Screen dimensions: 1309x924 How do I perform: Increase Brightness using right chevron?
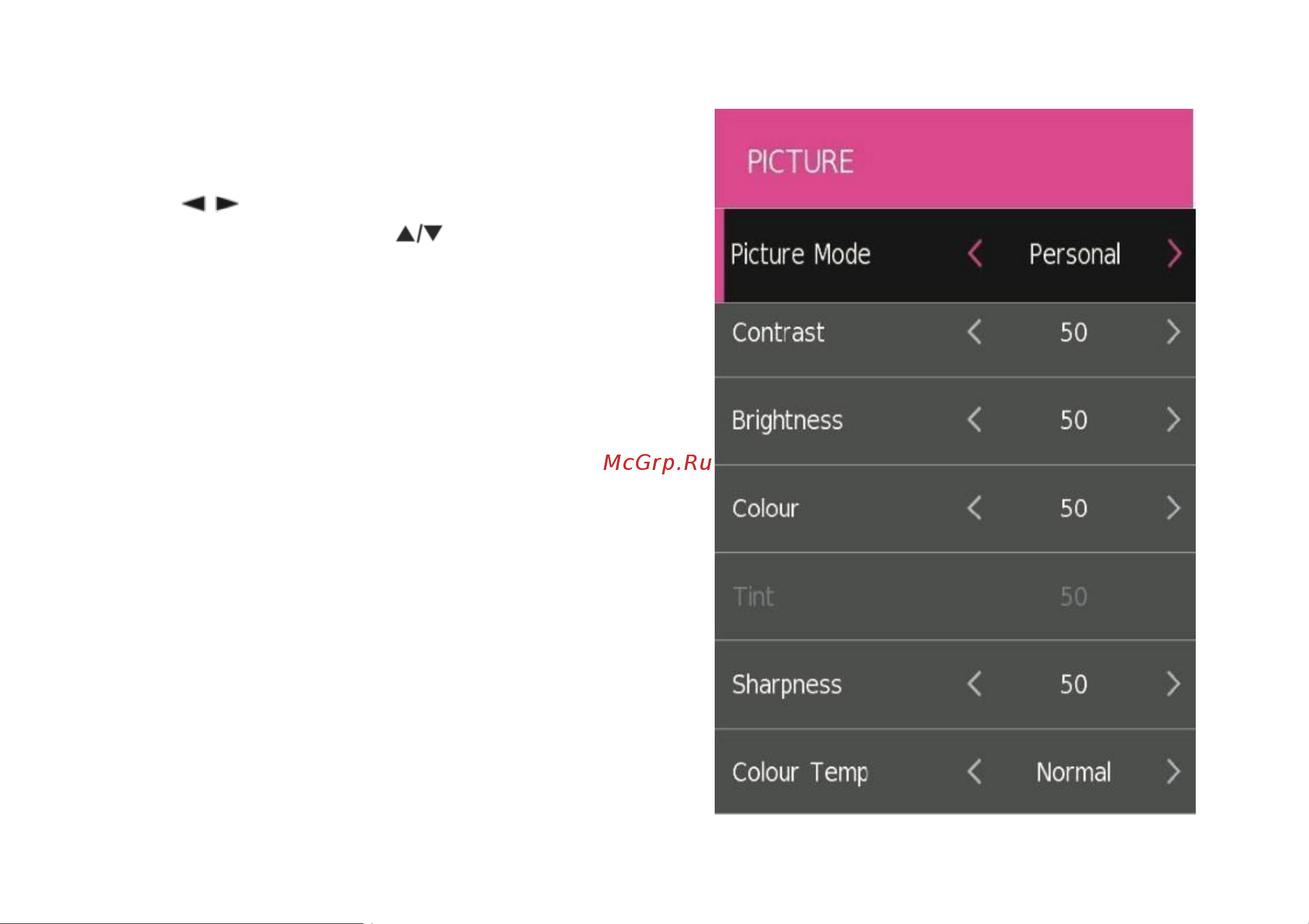coord(1173,419)
